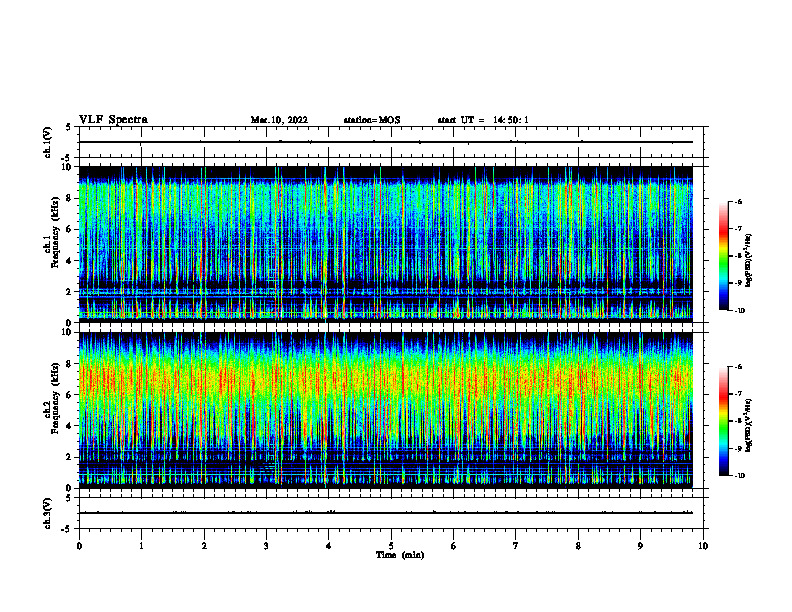Click the "-8" value on ch.2 colorbar

click(x=739, y=421)
